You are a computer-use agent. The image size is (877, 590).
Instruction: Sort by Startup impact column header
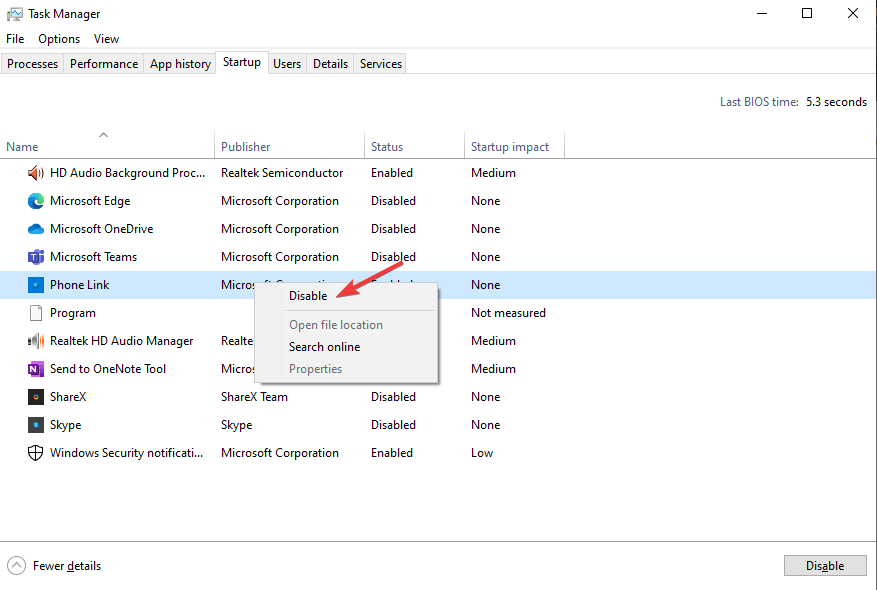point(510,147)
